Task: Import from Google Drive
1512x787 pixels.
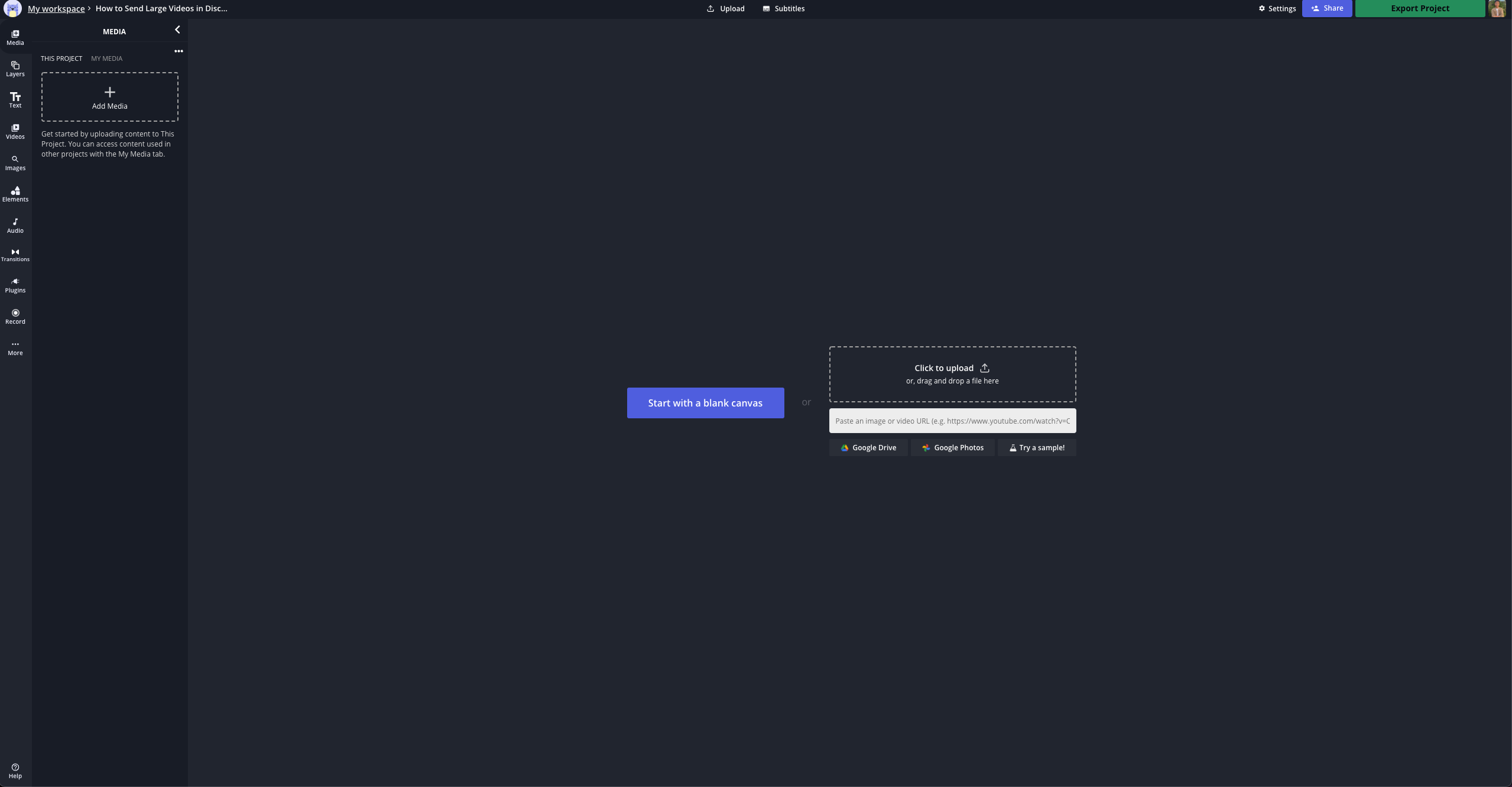Action: pyautogui.click(x=868, y=448)
